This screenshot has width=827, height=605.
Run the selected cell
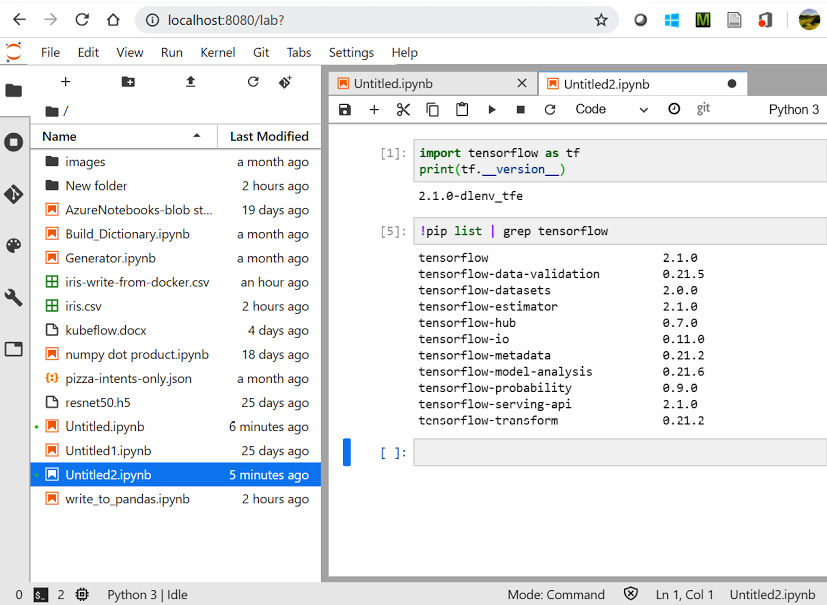(x=492, y=109)
